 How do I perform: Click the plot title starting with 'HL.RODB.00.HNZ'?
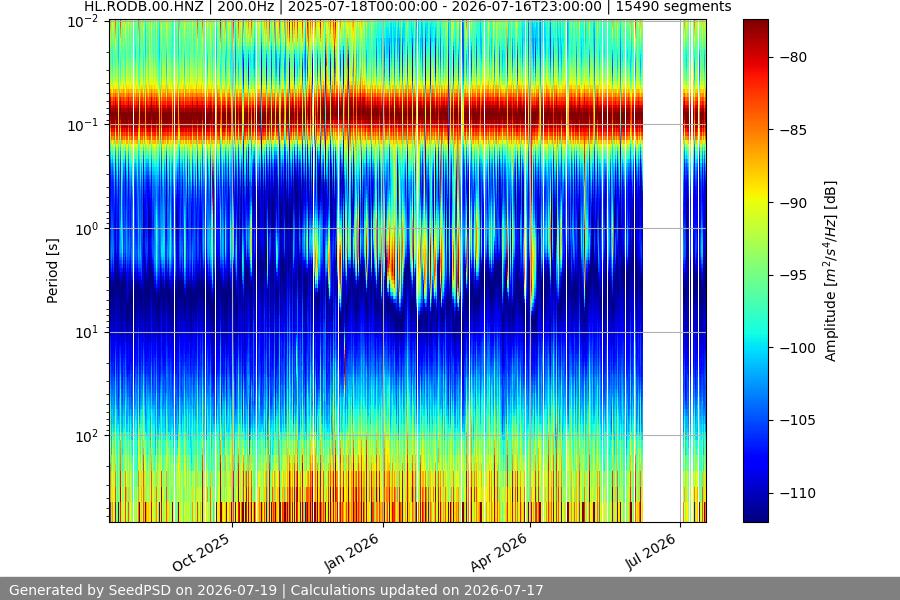point(408,7)
